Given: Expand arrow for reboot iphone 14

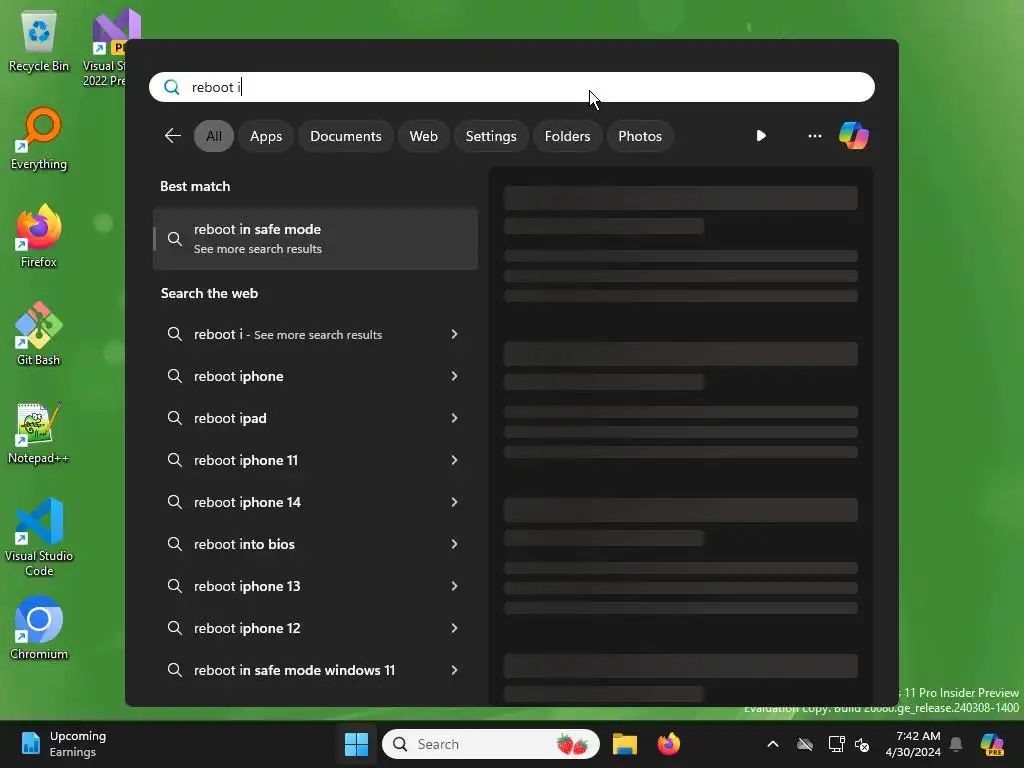Looking at the screenshot, I should coord(455,502).
